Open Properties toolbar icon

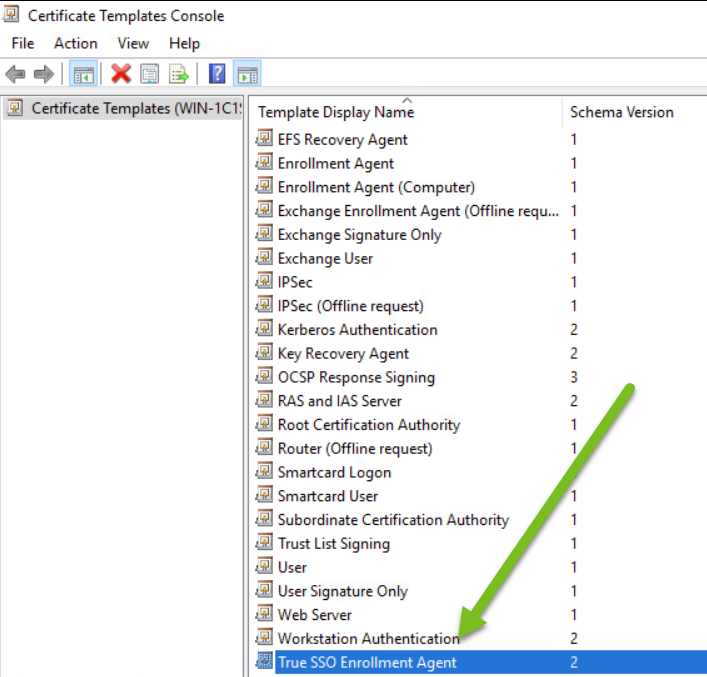(149, 74)
